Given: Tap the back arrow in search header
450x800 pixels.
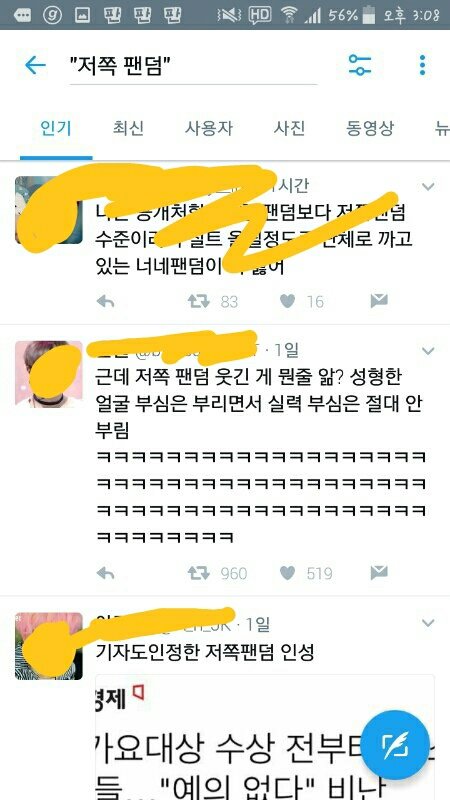Looking at the screenshot, I should point(35,65).
